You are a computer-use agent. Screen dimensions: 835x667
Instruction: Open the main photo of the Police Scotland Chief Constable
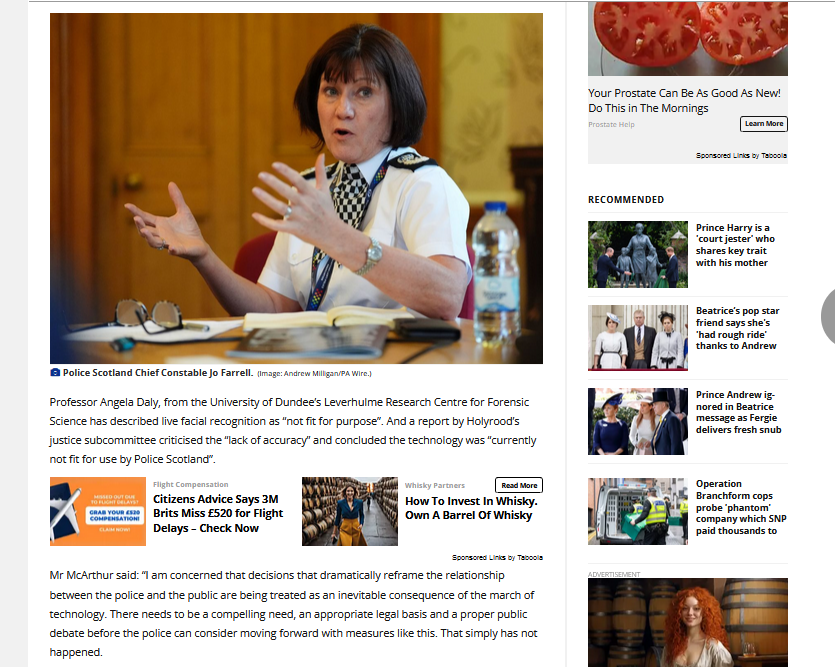point(296,188)
